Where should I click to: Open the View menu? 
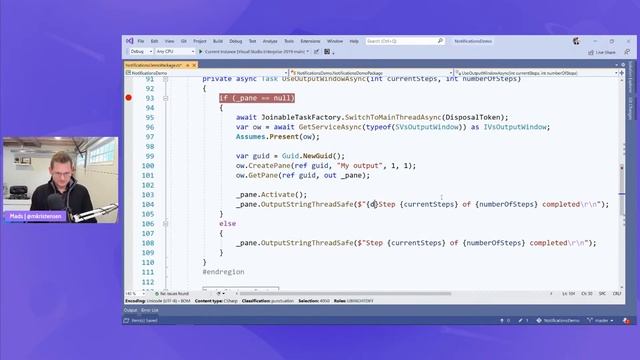[x=169, y=41]
